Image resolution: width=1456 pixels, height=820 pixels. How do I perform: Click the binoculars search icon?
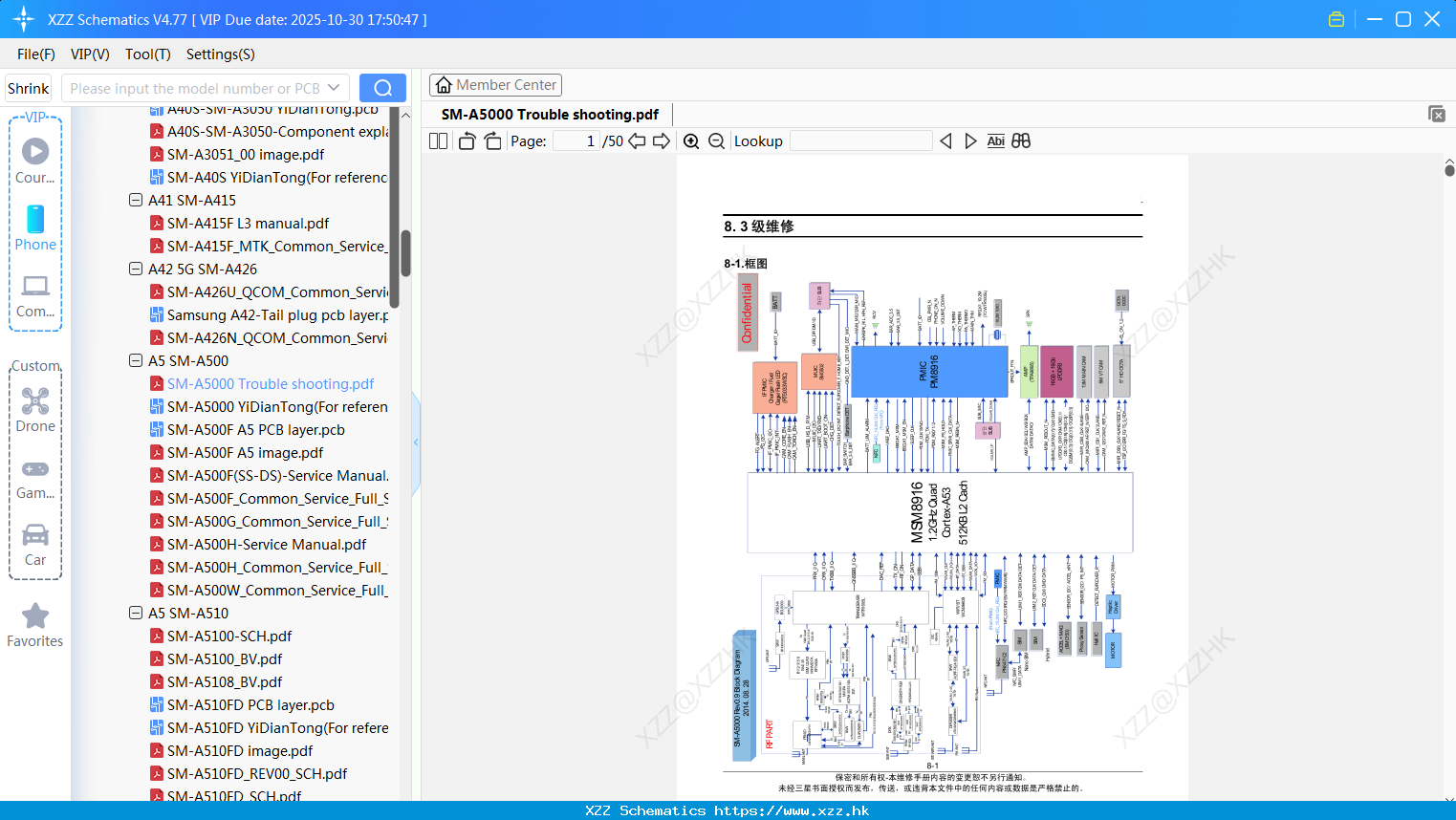click(x=1021, y=141)
